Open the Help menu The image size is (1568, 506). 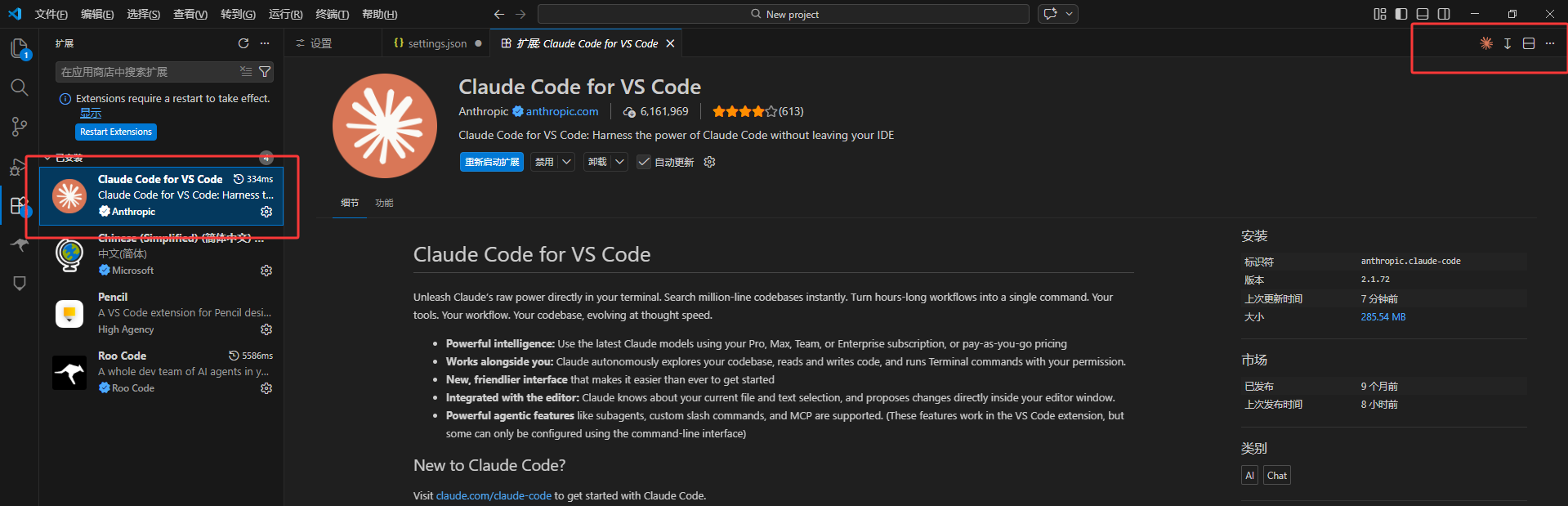379,14
